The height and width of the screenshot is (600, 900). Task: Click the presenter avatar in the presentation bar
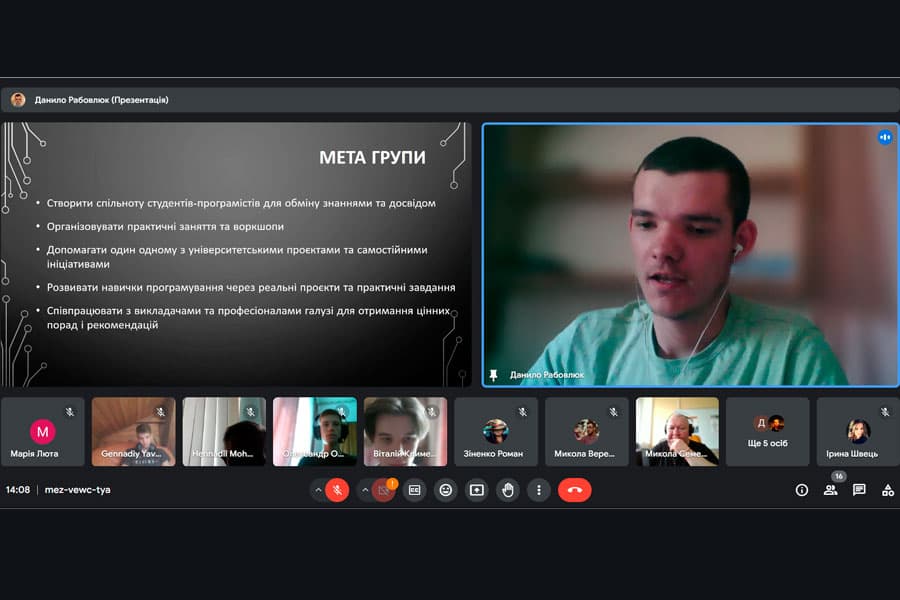[18, 100]
